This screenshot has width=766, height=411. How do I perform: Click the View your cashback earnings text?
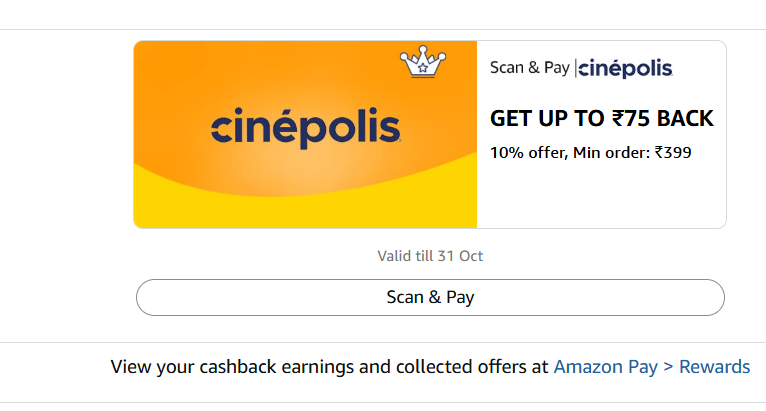point(330,367)
